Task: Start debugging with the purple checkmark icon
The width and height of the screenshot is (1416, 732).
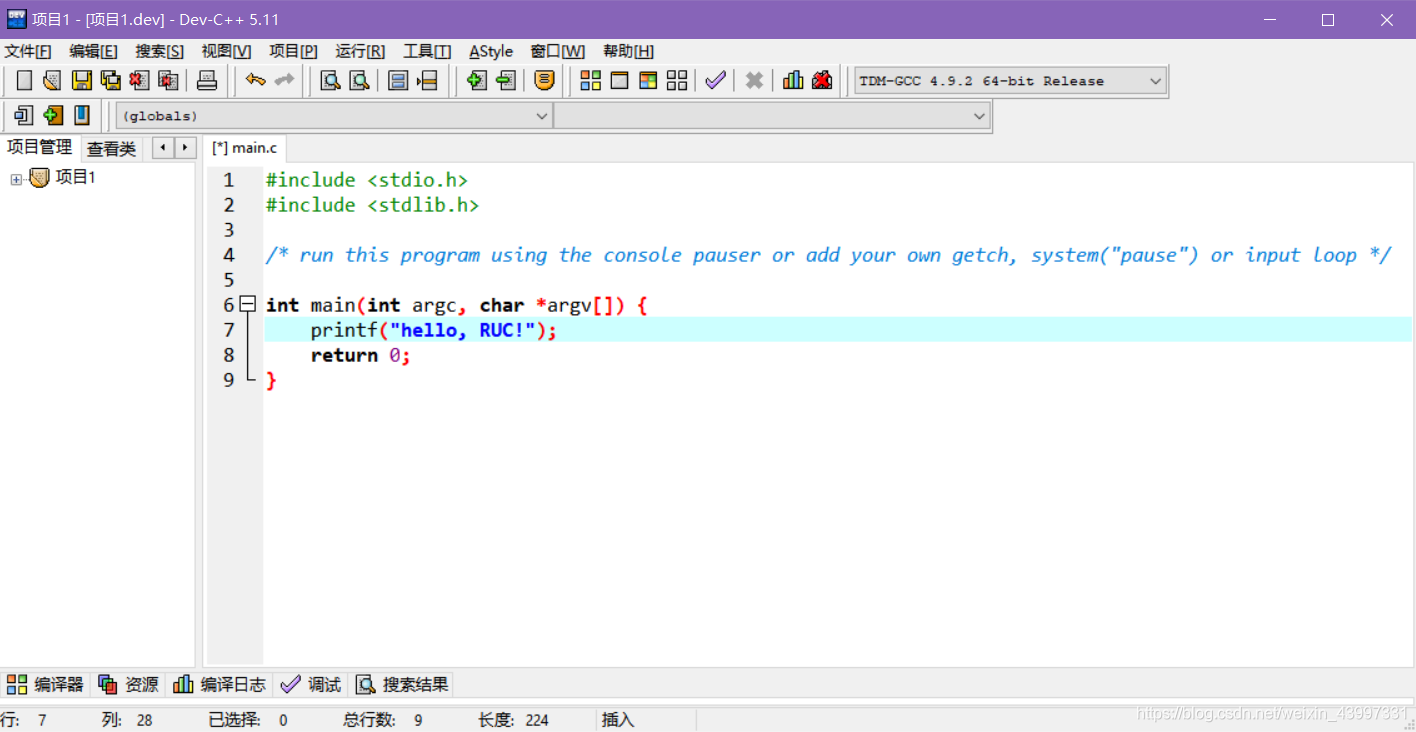Action: pyautogui.click(x=715, y=81)
